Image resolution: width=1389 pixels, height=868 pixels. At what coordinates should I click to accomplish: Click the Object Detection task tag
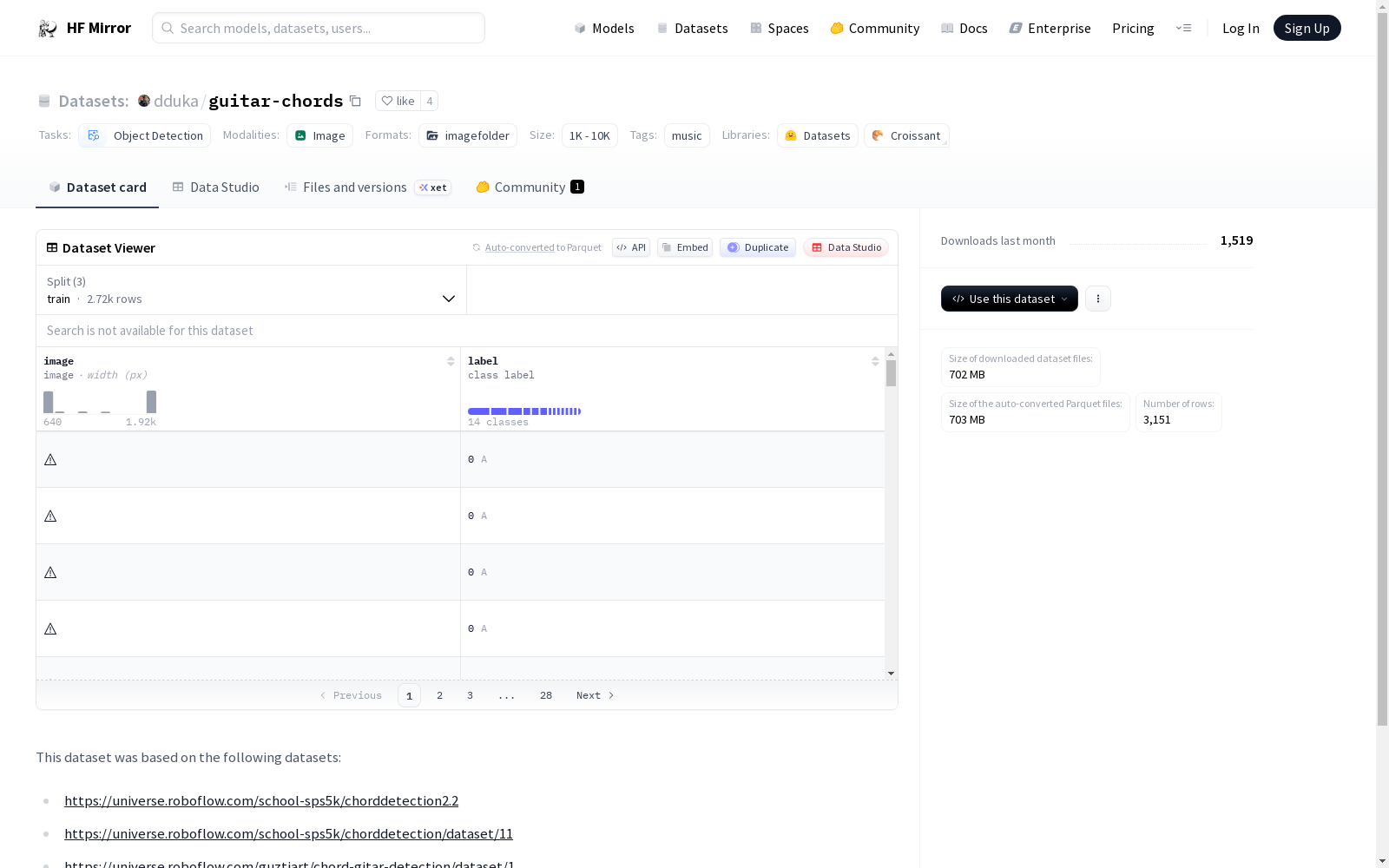point(144,135)
